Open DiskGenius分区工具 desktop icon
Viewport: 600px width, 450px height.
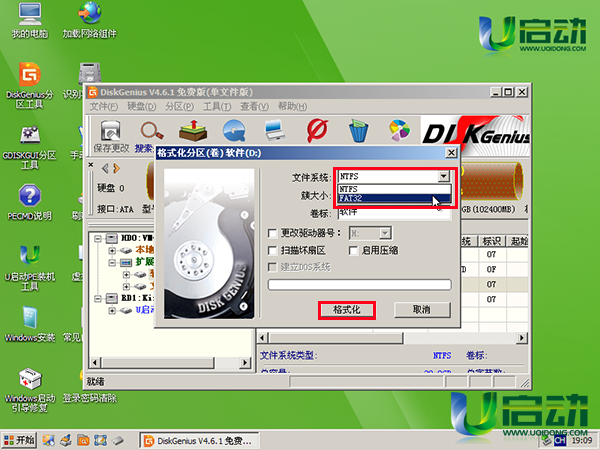pyautogui.click(x=29, y=86)
